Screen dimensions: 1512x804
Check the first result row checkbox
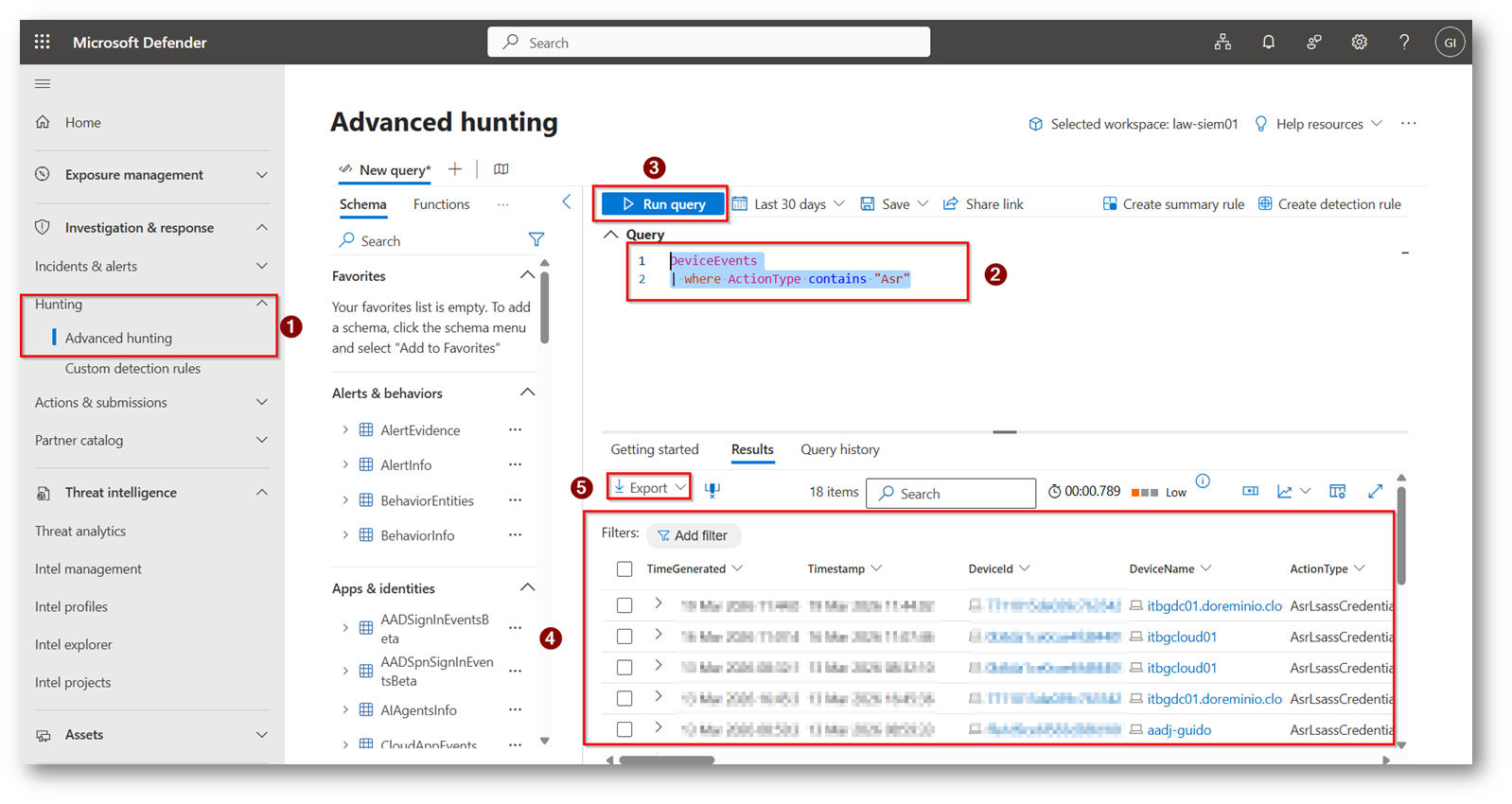tap(624, 605)
